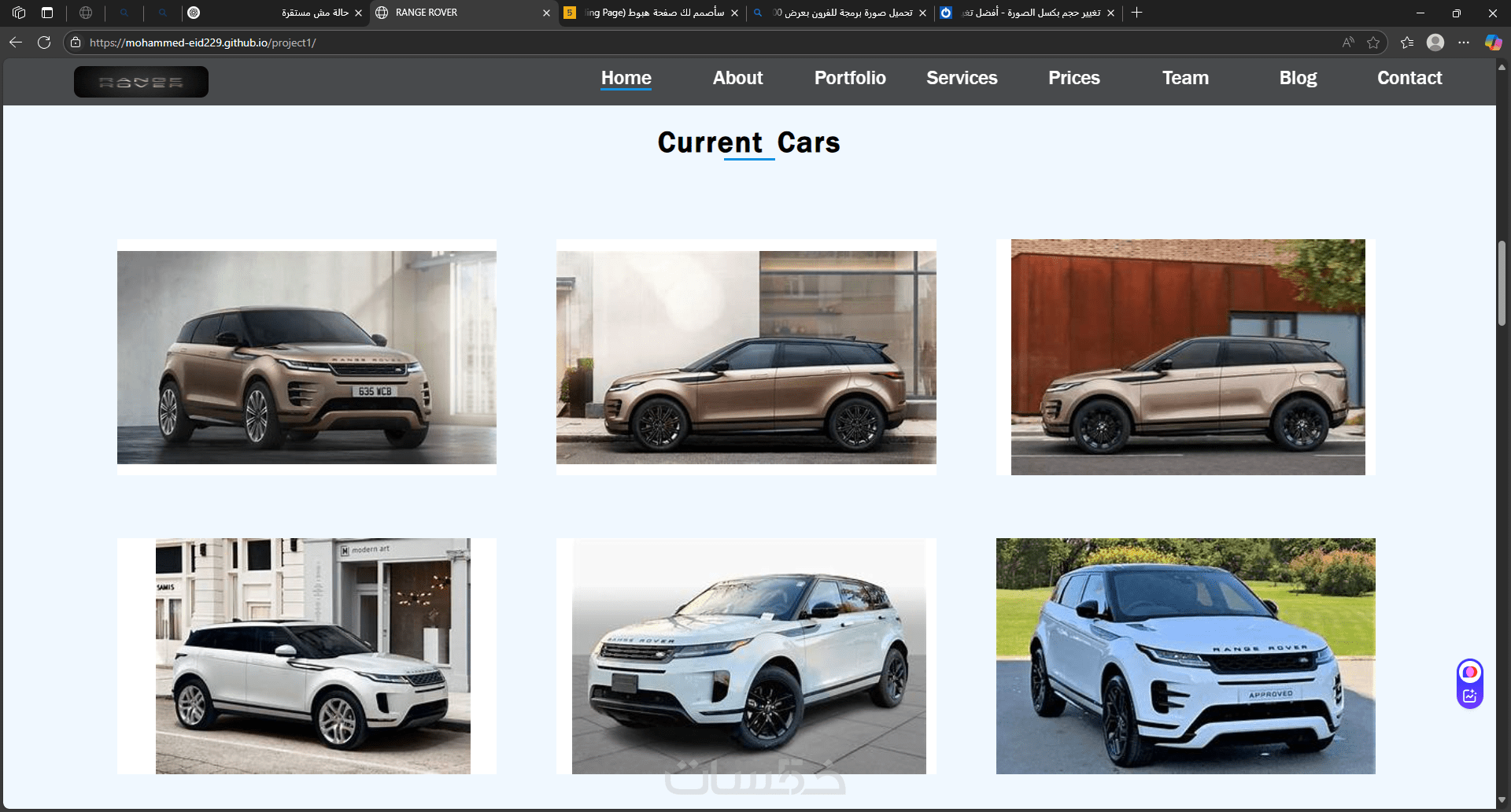Click the address bar URL field

(708, 42)
